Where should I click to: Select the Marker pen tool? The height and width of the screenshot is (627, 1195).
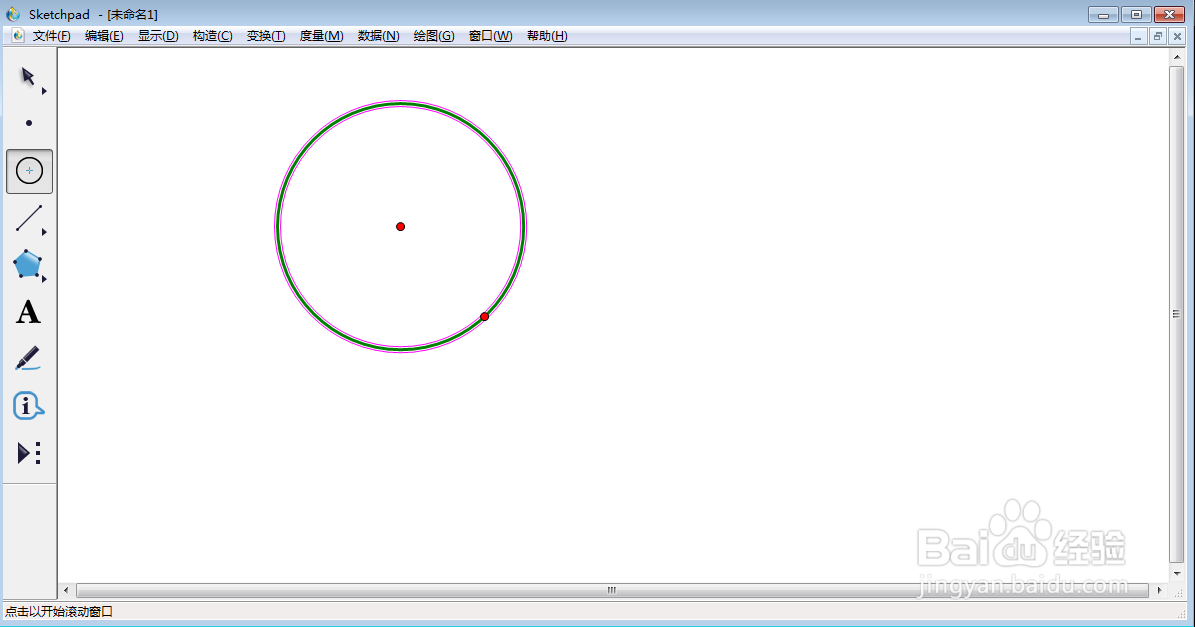click(x=27, y=359)
